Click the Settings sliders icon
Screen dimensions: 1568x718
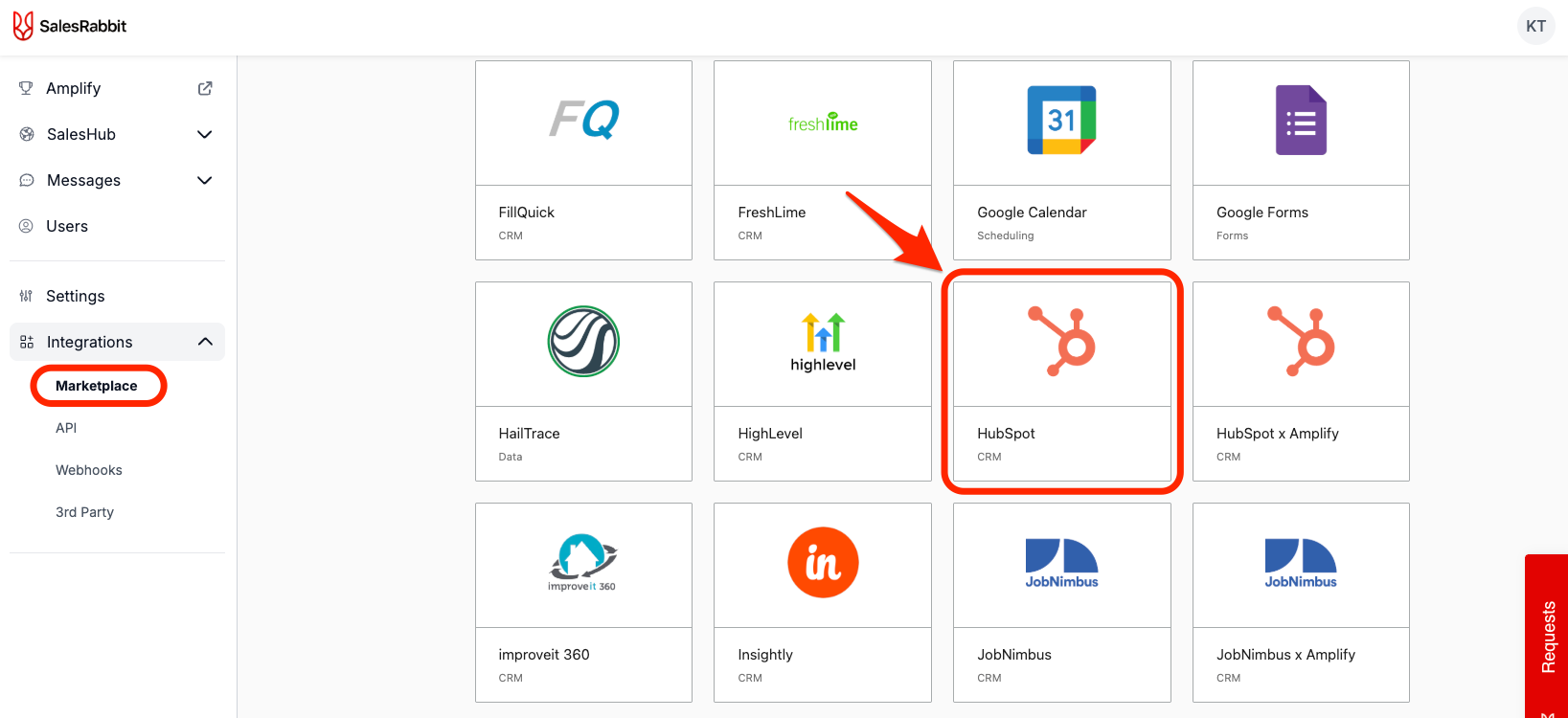(x=26, y=296)
